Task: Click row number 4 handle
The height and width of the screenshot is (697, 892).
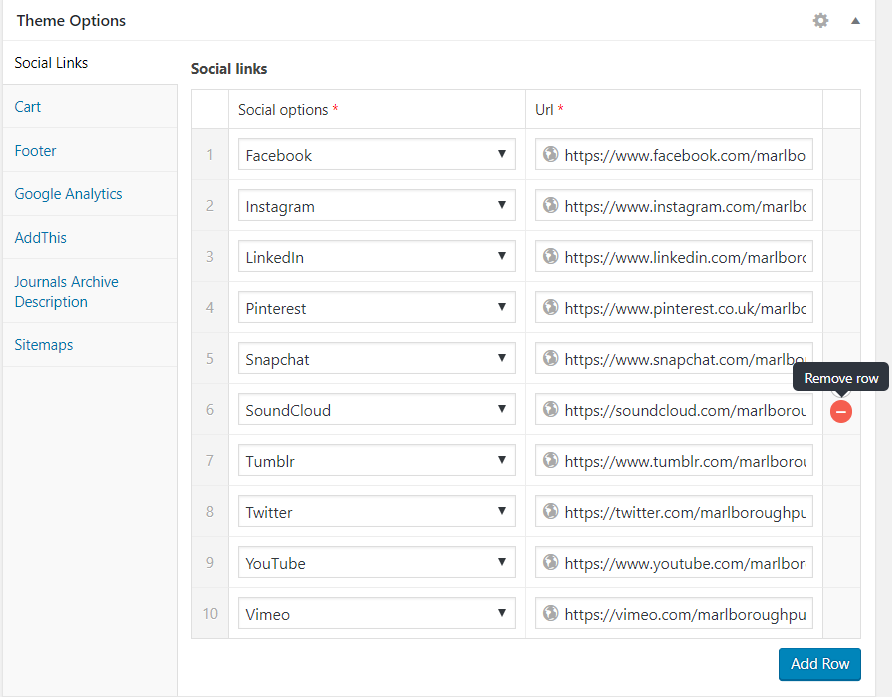Action: tap(210, 307)
